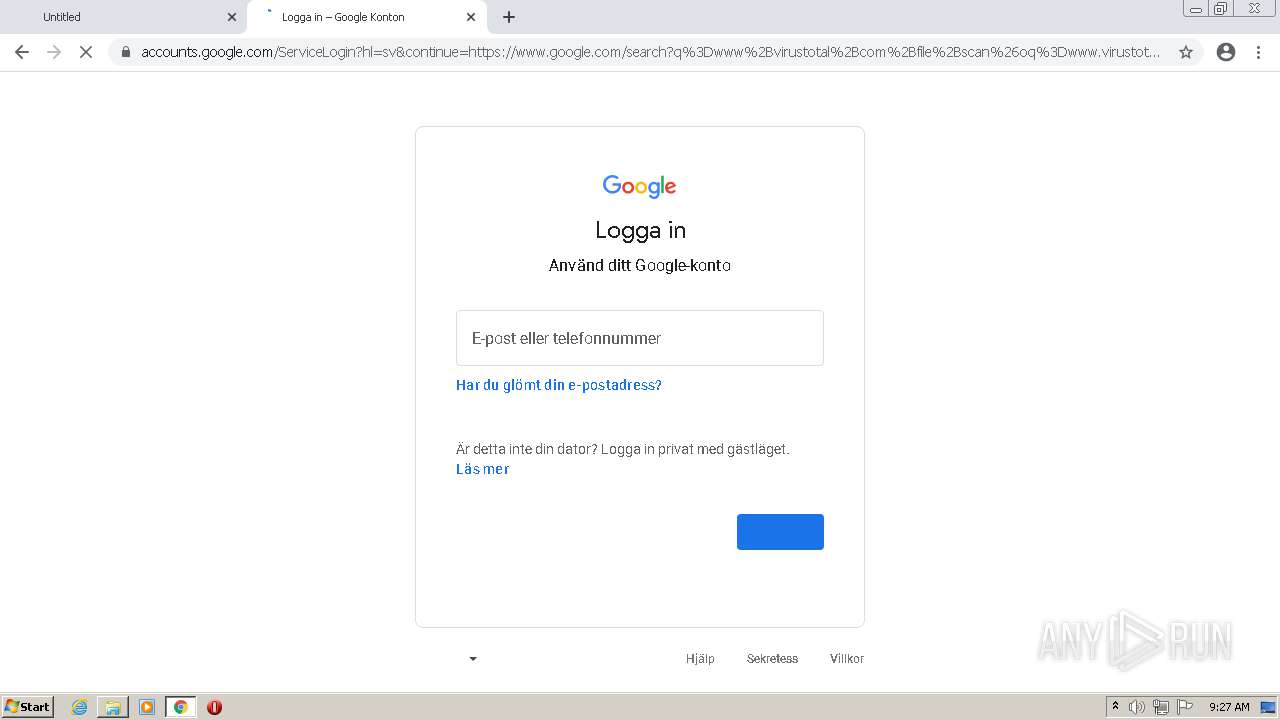Open the Chrome profile avatar menu
Image resolution: width=1280 pixels, height=720 pixels.
pyautogui.click(x=1226, y=52)
